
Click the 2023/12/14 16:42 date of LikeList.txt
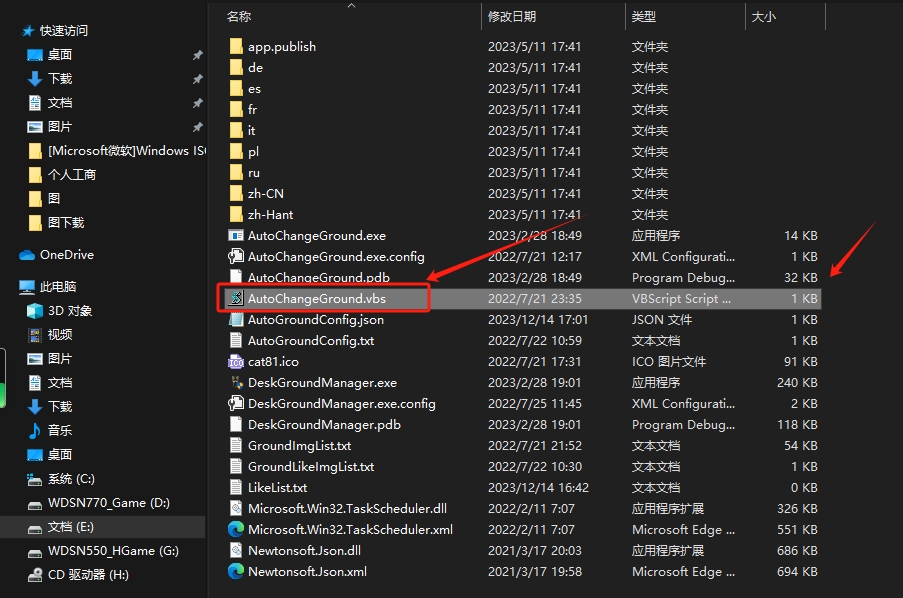[538, 487]
